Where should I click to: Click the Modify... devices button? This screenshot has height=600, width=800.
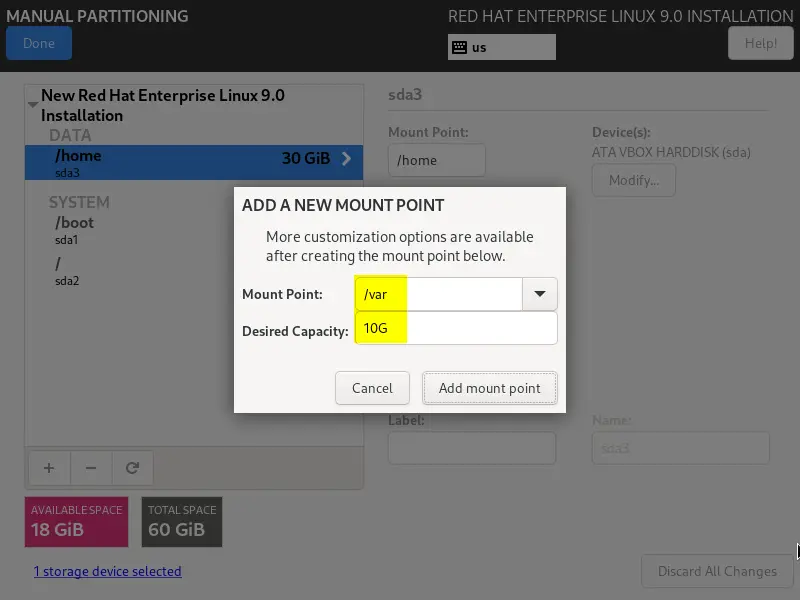click(634, 180)
